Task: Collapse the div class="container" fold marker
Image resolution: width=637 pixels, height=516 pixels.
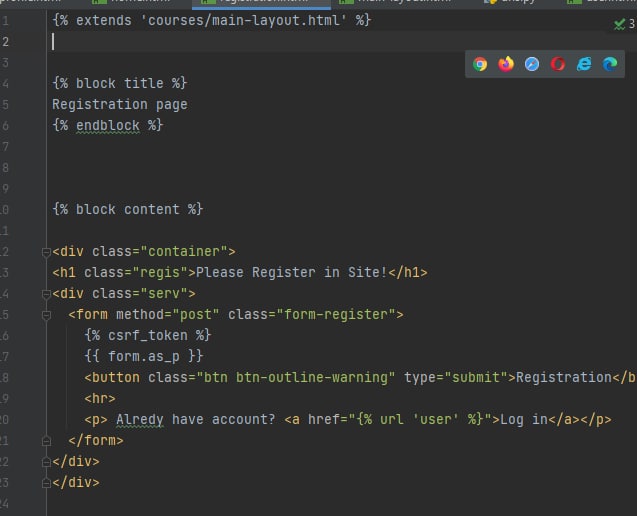Action: tap(46, 252)
